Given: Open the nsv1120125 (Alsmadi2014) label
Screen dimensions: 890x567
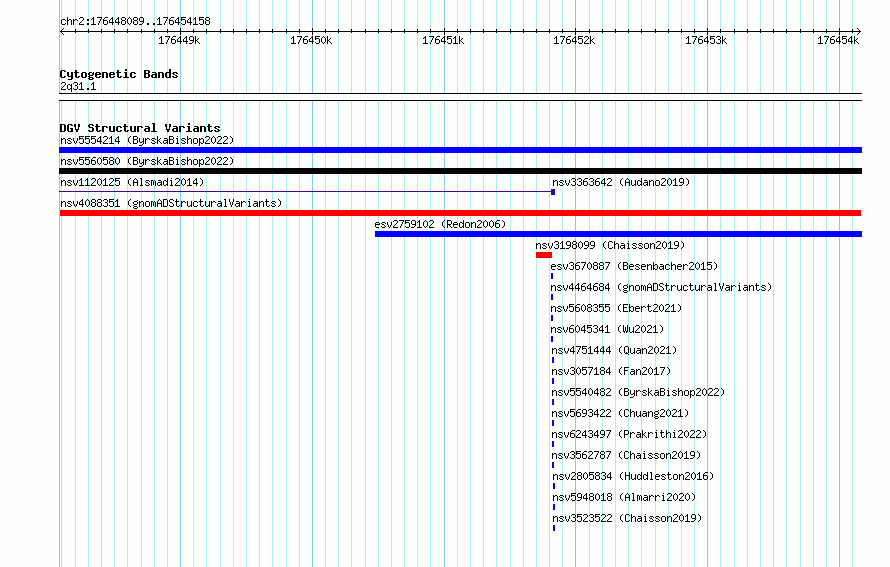Looking at the screenshot, I should (x=132, y=182).
